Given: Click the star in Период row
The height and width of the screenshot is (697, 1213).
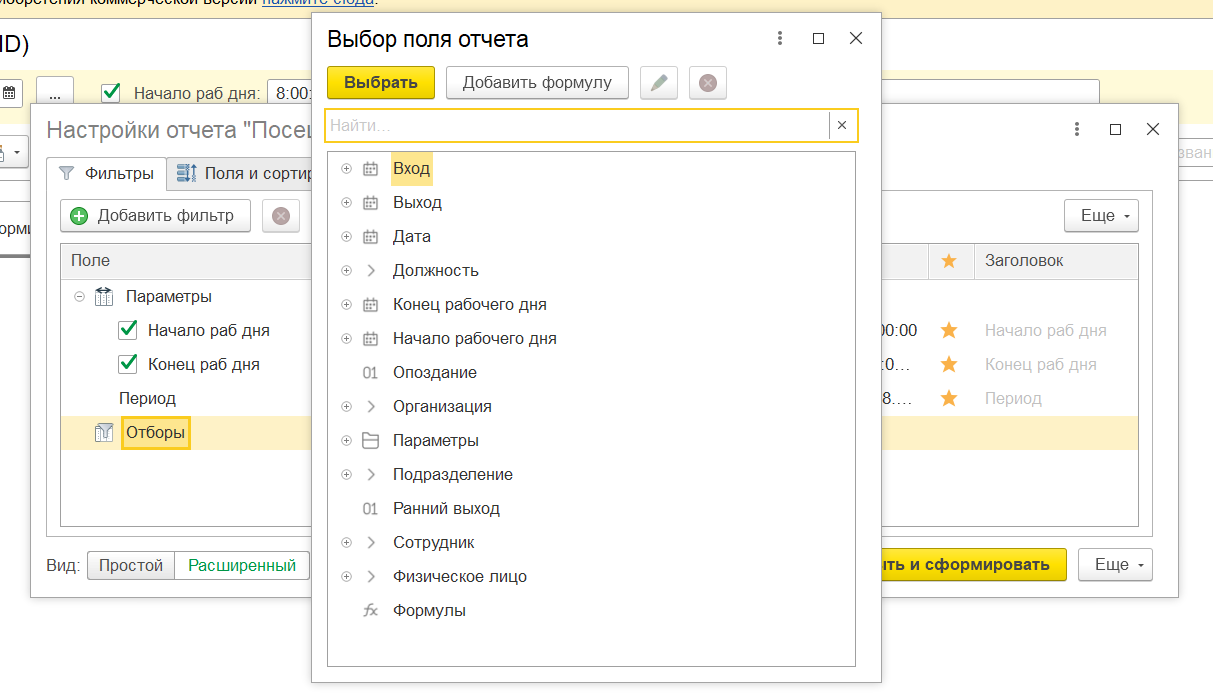Looking at the screenshot, I should click(949, 398).
